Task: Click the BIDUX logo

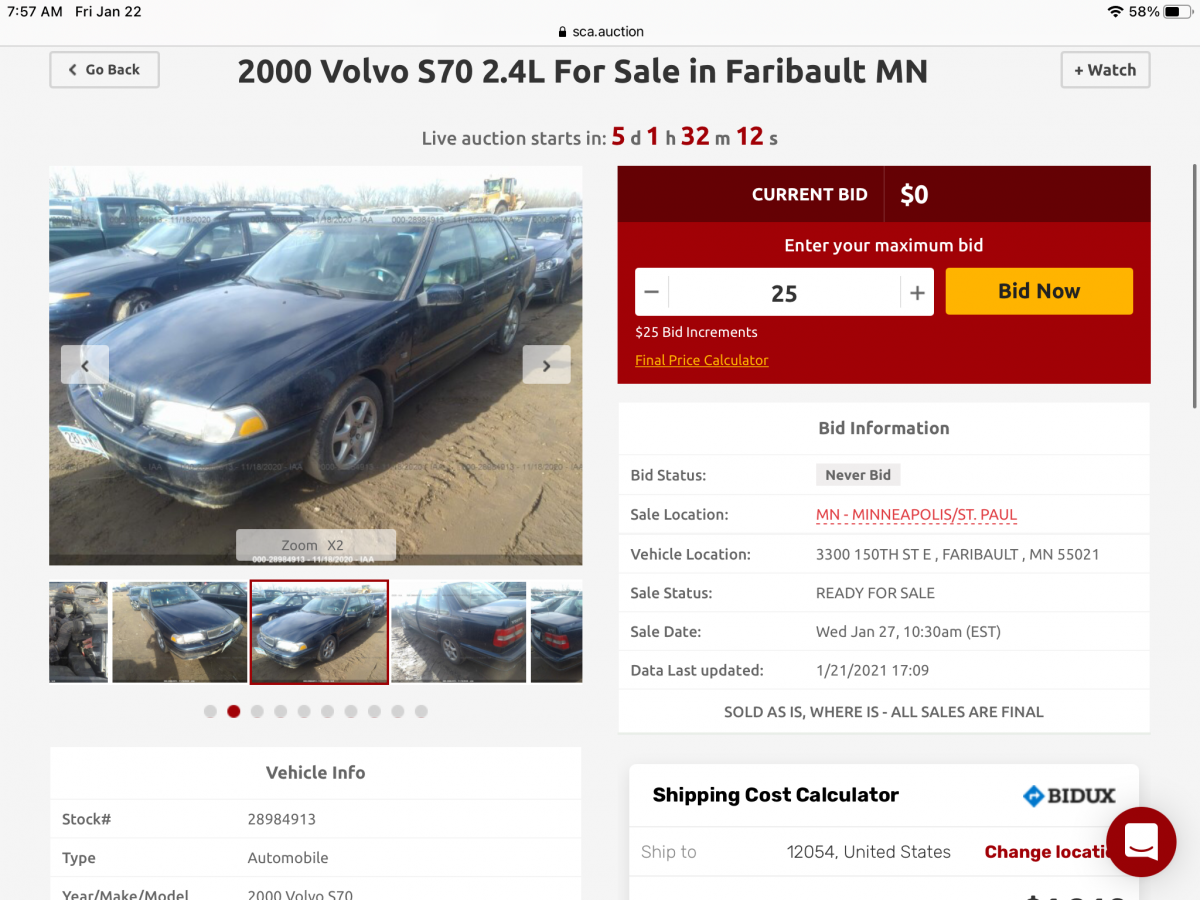Action: (1069, 796)
